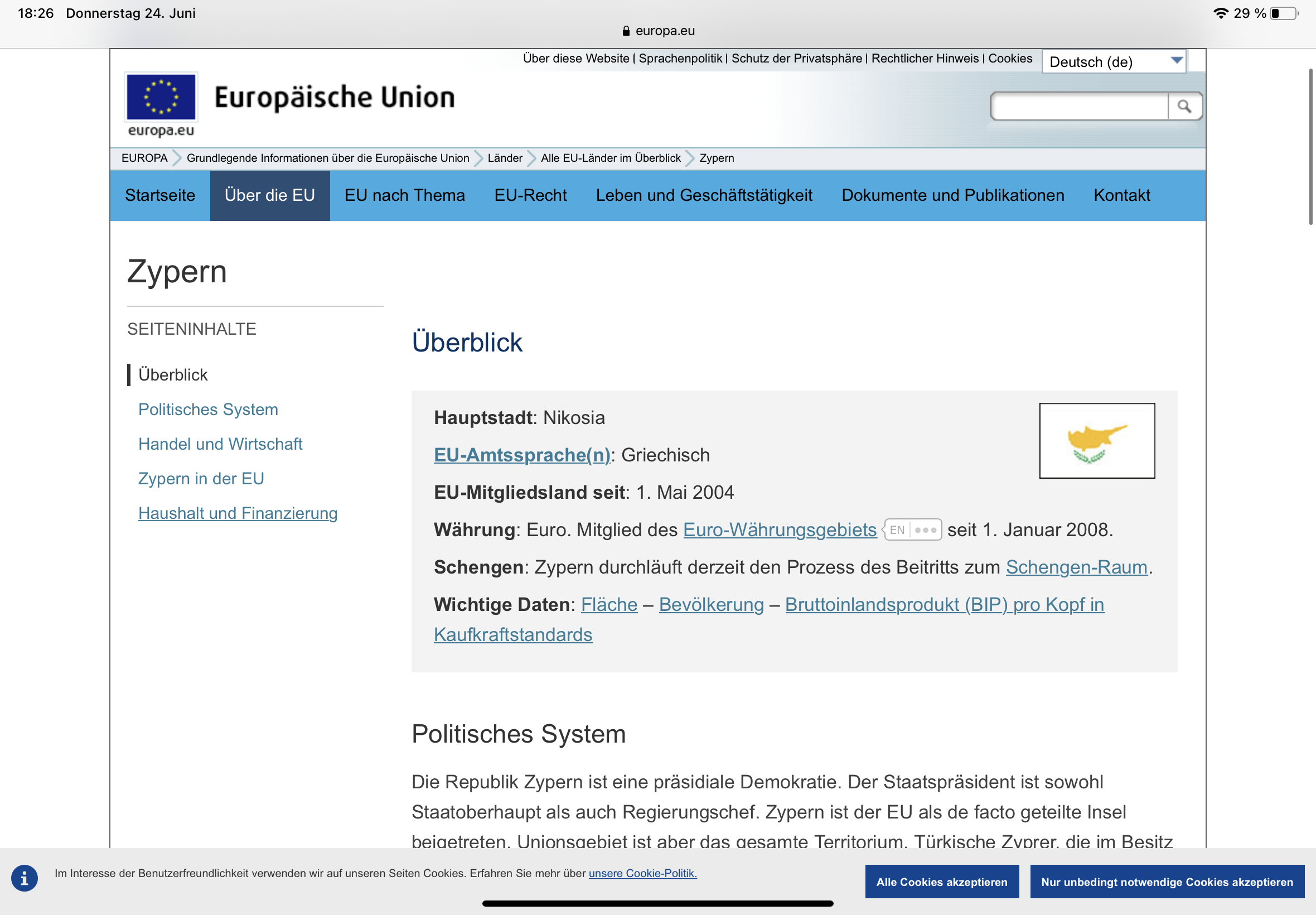Click the cookie banner info icon
This screenshot has width=1316, height=915.
(x=25, y=878)
